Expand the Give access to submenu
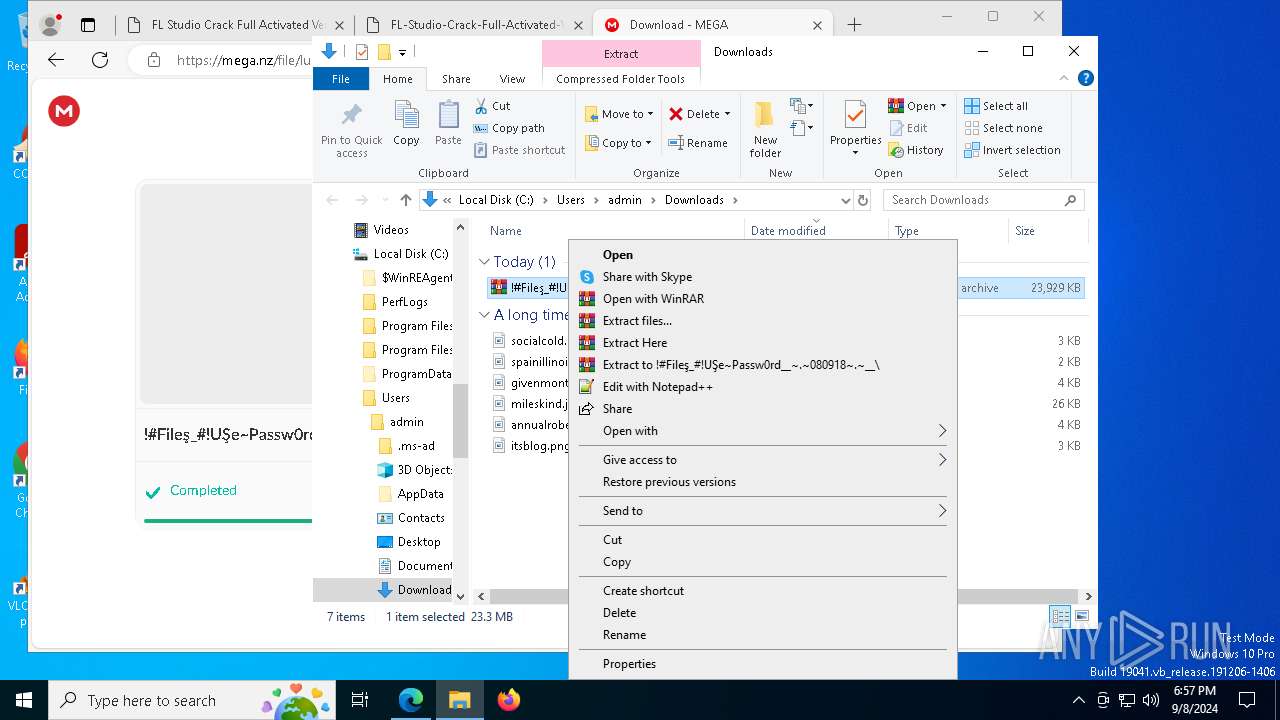This screenshot has height=720, width=1280. tap(762, 460)
